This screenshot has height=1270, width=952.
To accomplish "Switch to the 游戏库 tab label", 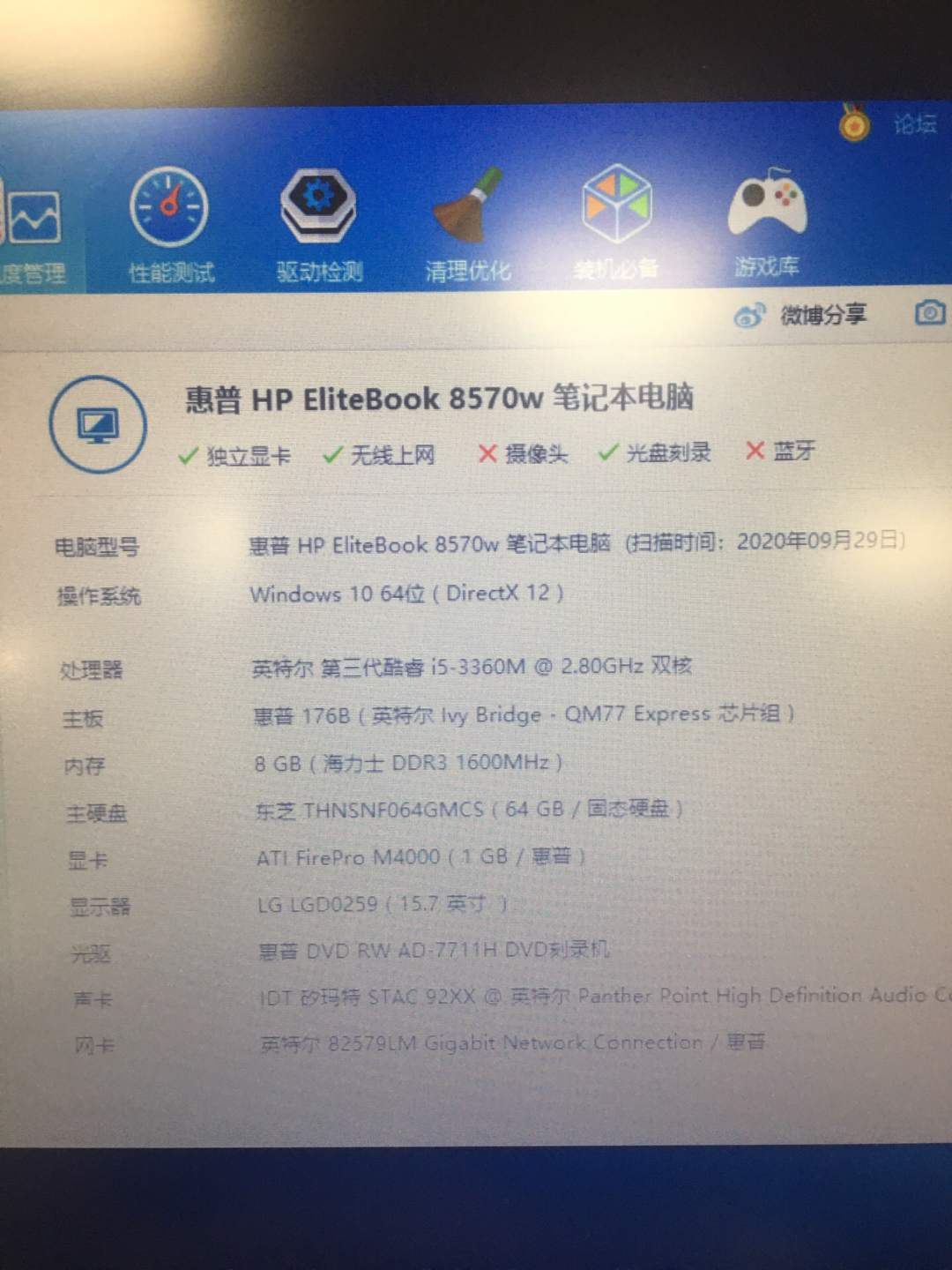I will point(767,265).
